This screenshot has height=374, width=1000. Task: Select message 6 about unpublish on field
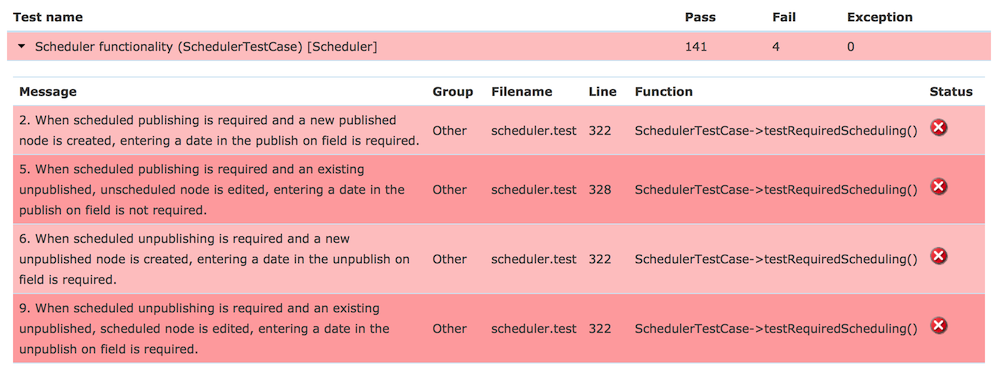214,258
